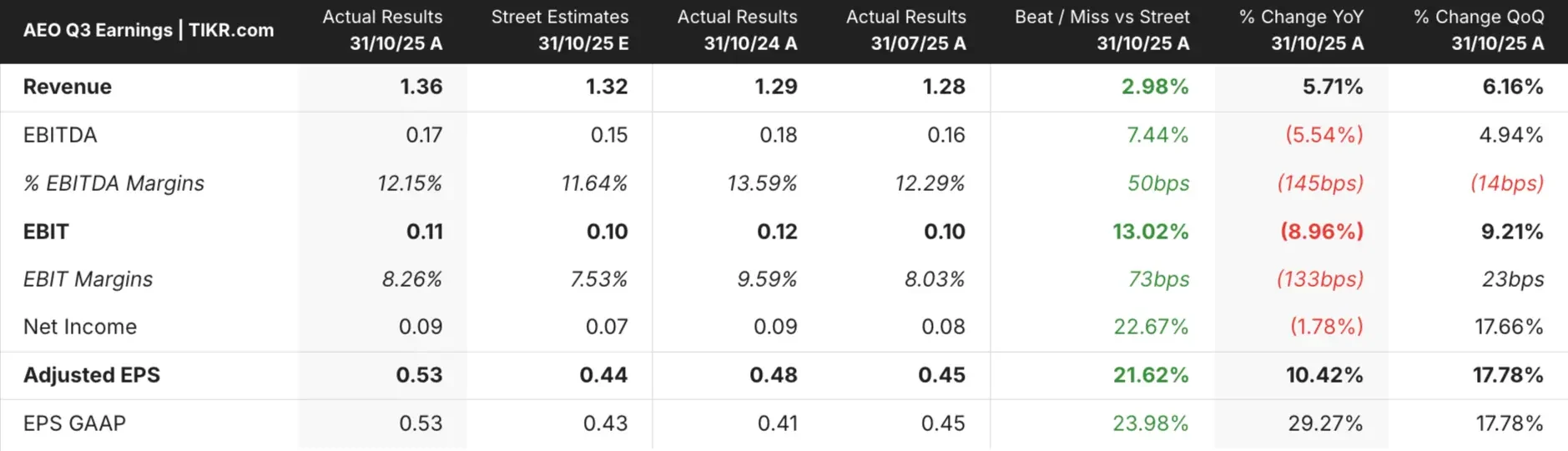Click the Actual Results 31/10/24 A header
Image resolution: width=1568 pixels, height=451 pixels.
click(x=738, y=30)
